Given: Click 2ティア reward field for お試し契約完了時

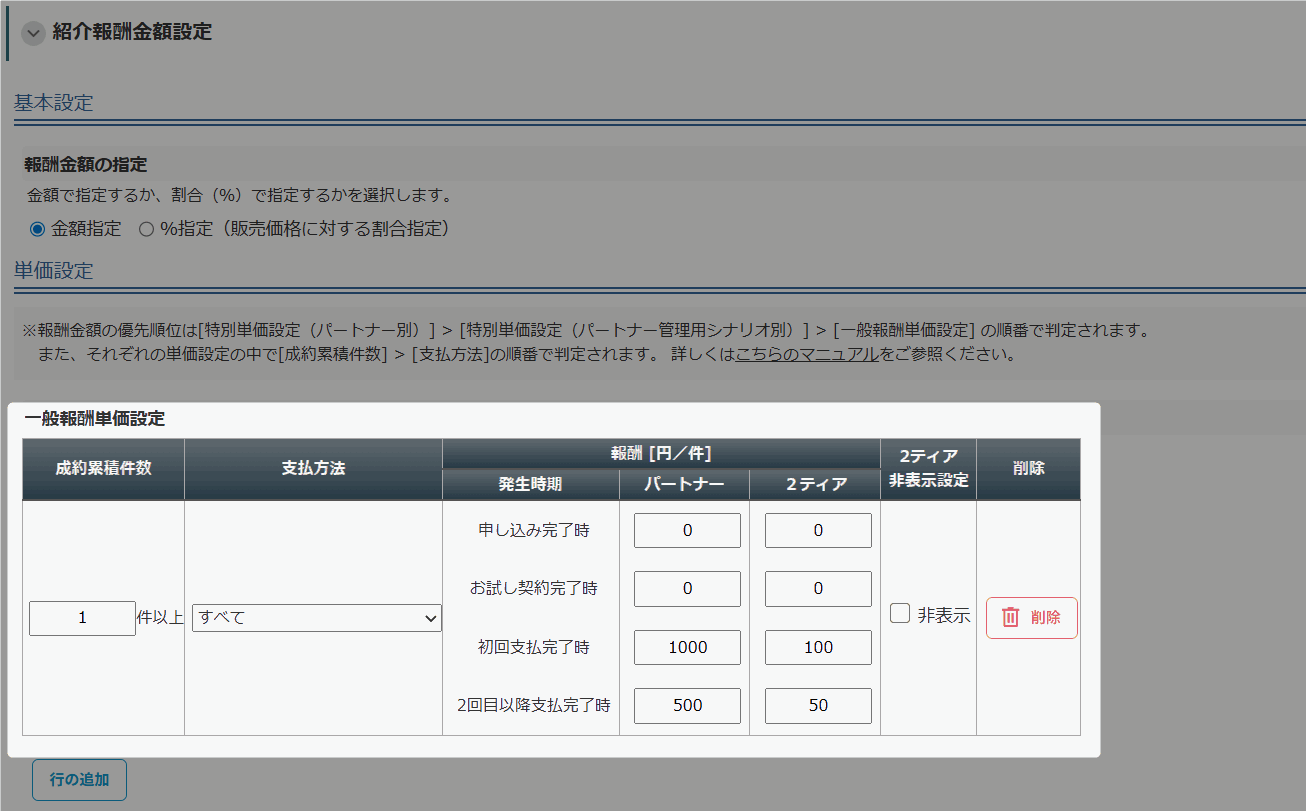Looking at the screenshot, I should coord(818,589).
